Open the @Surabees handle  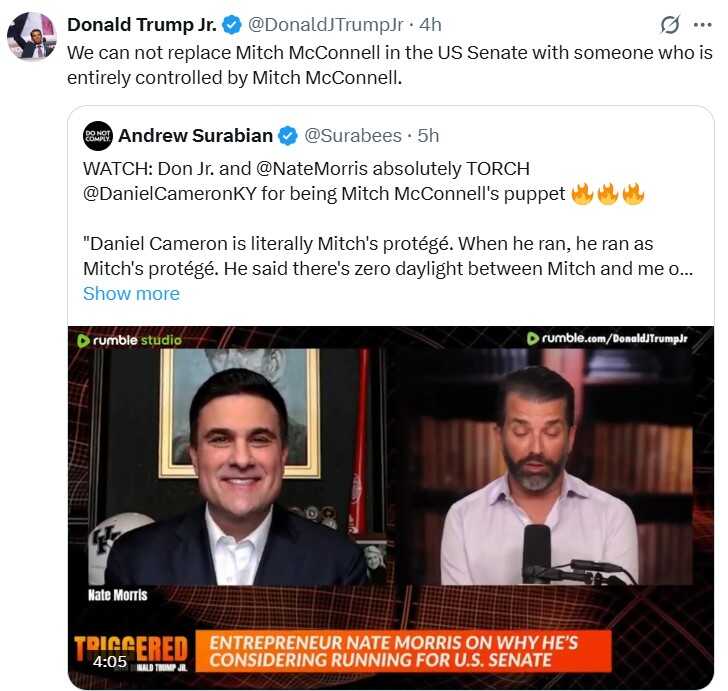click(x=353, y=135)
